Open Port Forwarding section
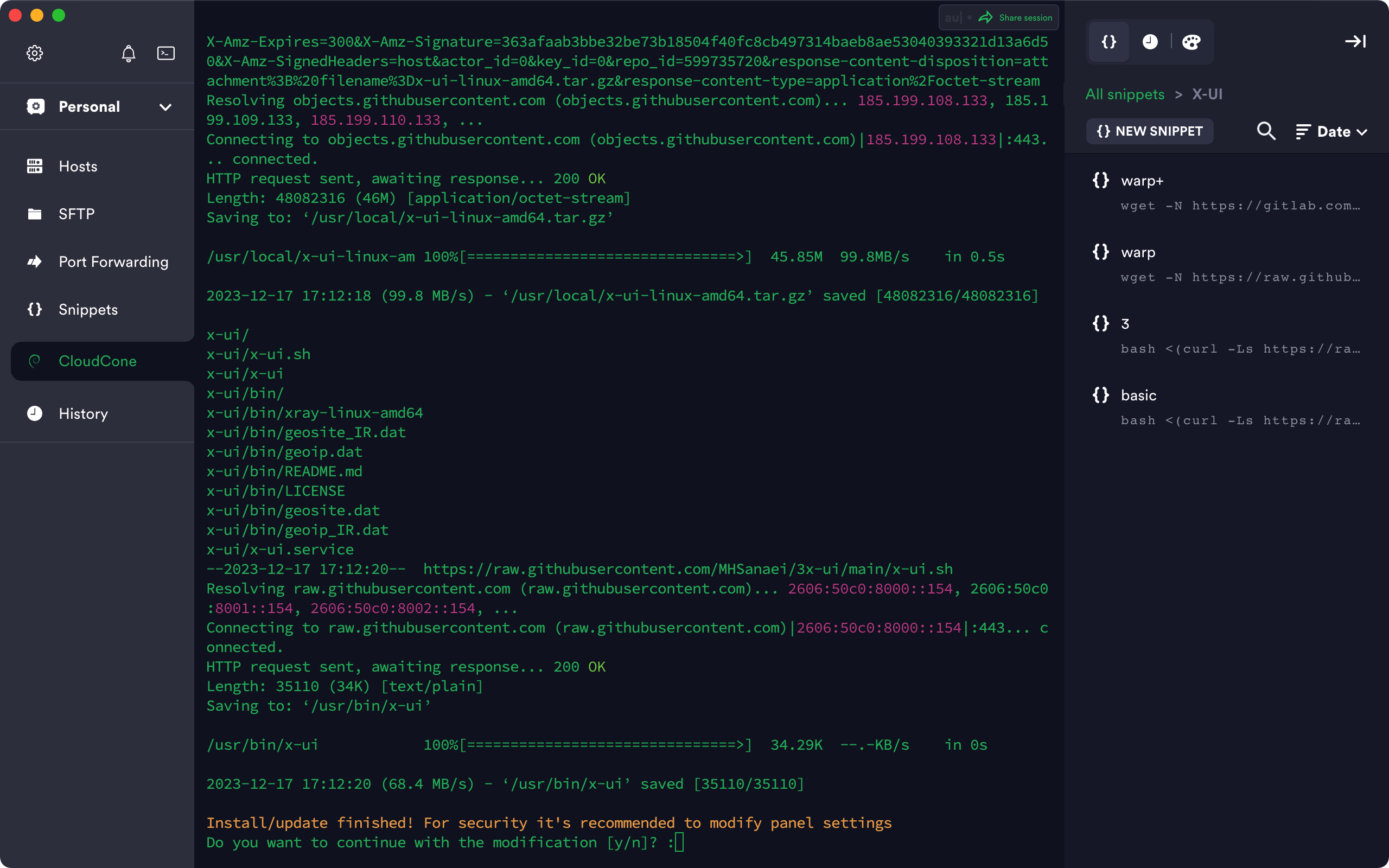Image resolution: width=1389 pixels, height=868 pixels. (x=98, y=262)
